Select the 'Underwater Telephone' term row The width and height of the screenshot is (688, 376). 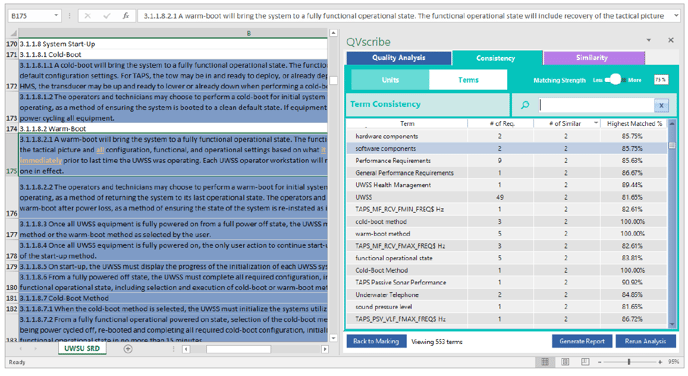507,295
